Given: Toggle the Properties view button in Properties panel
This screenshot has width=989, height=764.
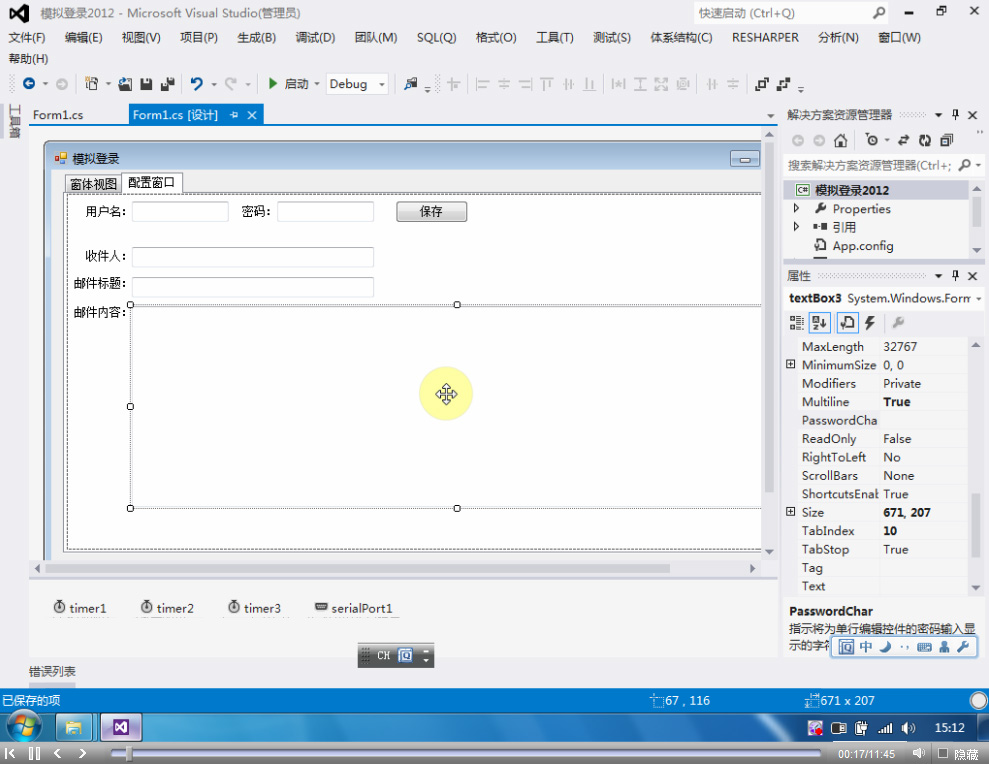Looking at the screenshot, I should [x=846, y=323].
